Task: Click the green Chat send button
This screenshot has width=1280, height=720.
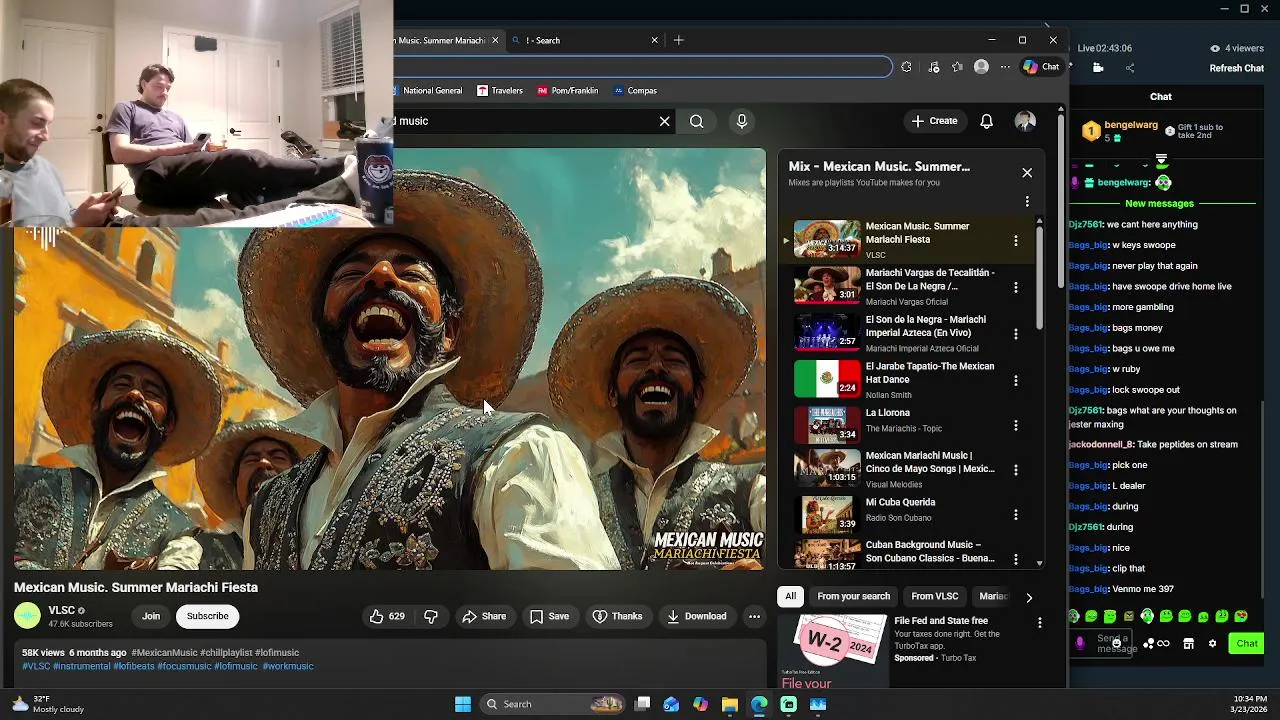Action: (x=1246, y=644)
